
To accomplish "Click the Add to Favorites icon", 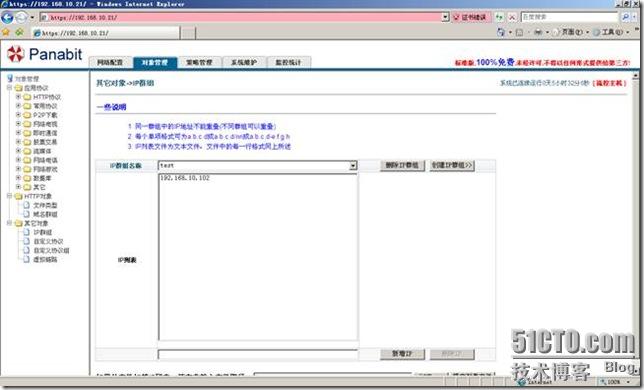I will click(x=19, y=32).
